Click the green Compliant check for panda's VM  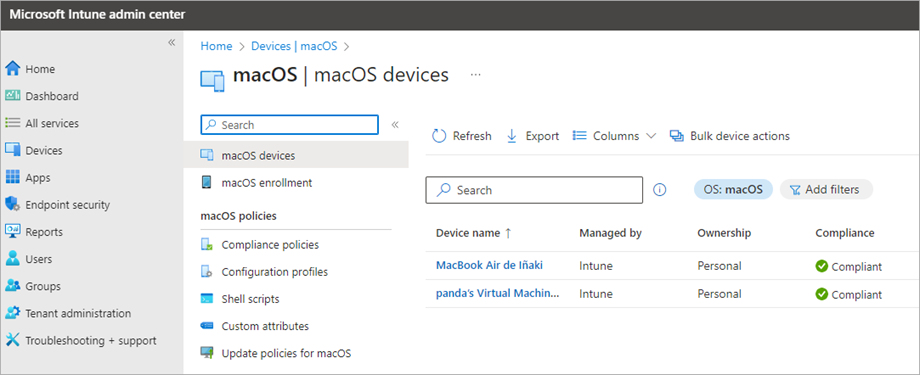coord(822,294)
